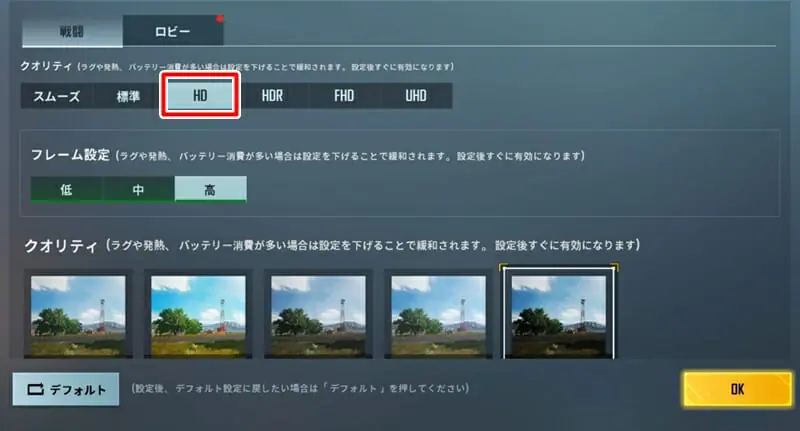Select the スムーズ quality option

[x=57, y=96]
